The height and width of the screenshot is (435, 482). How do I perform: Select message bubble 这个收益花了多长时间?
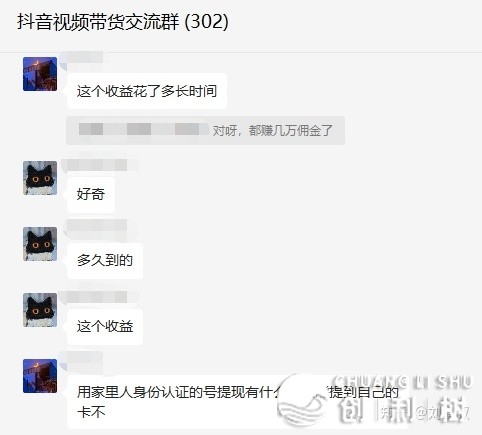coord(147,91)
